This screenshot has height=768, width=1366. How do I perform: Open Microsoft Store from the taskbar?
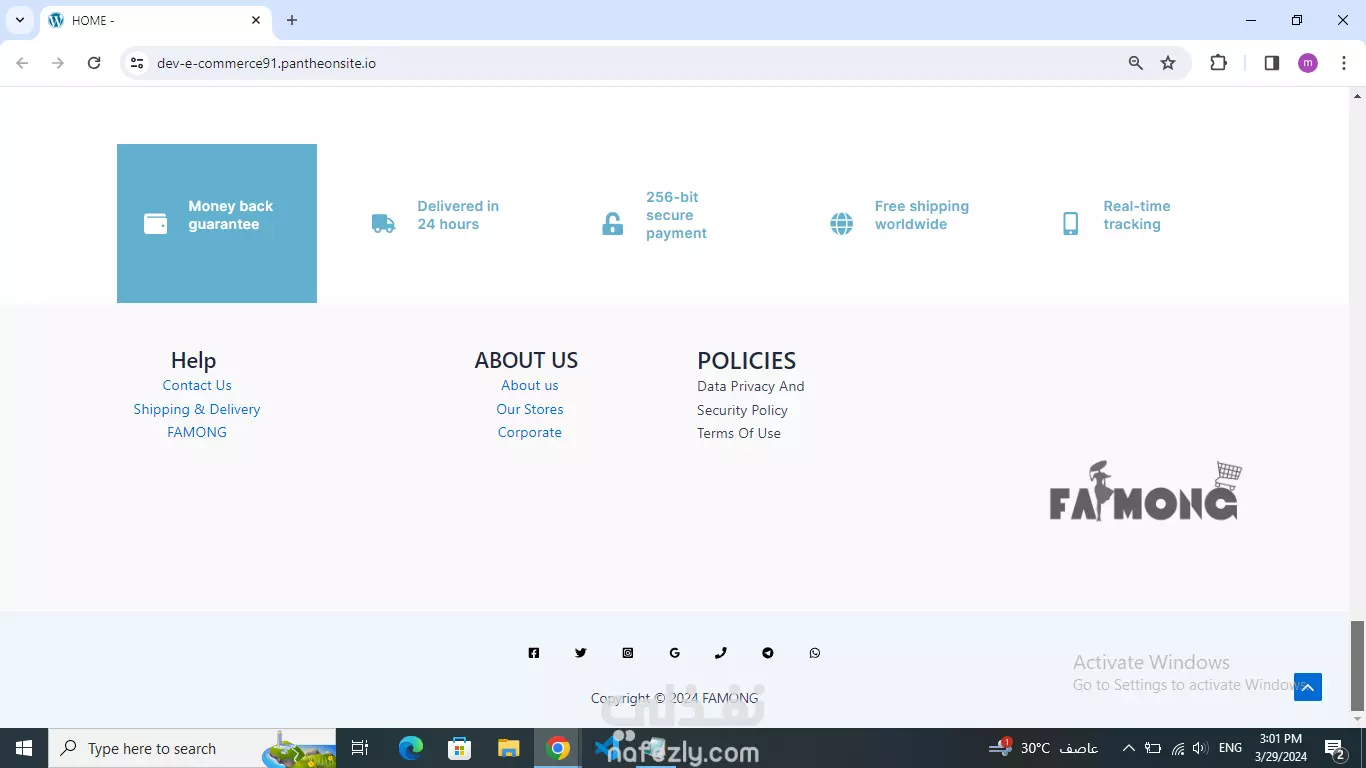460,748
